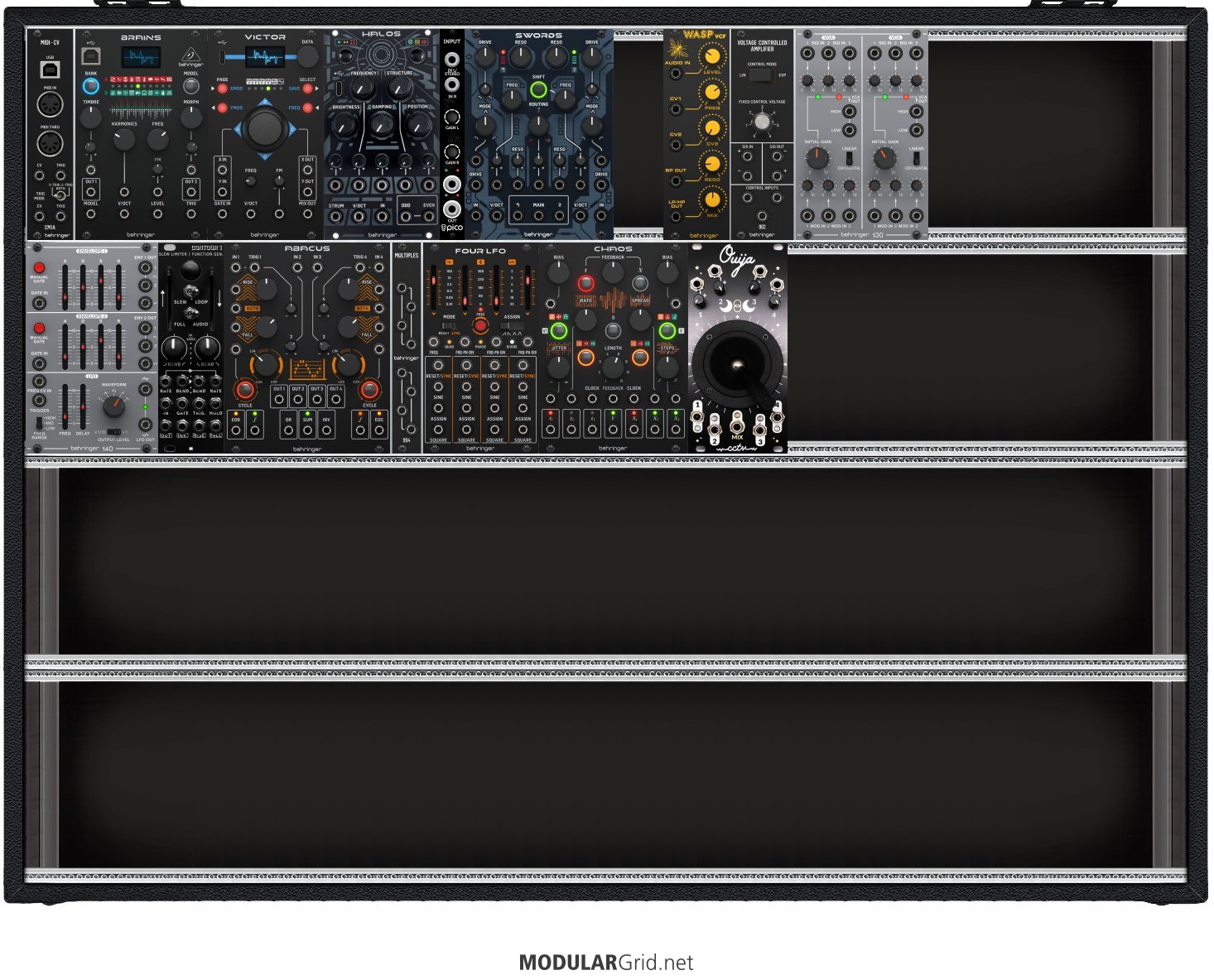Screen dimensions: 1214x980
Task: Flip the SLEW/LOOP toggle on Contour 1
Action: coord(190,292)
